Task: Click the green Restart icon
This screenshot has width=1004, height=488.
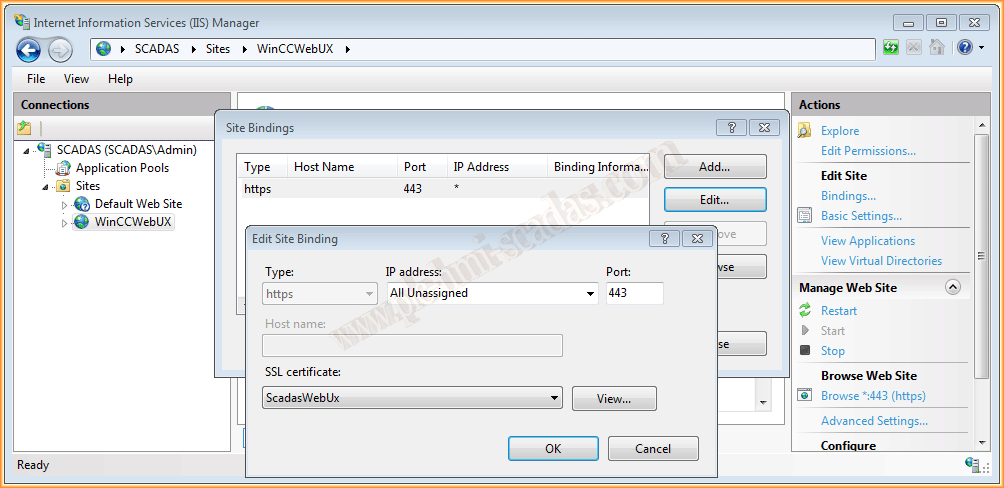Action: (x=804, y=311)
